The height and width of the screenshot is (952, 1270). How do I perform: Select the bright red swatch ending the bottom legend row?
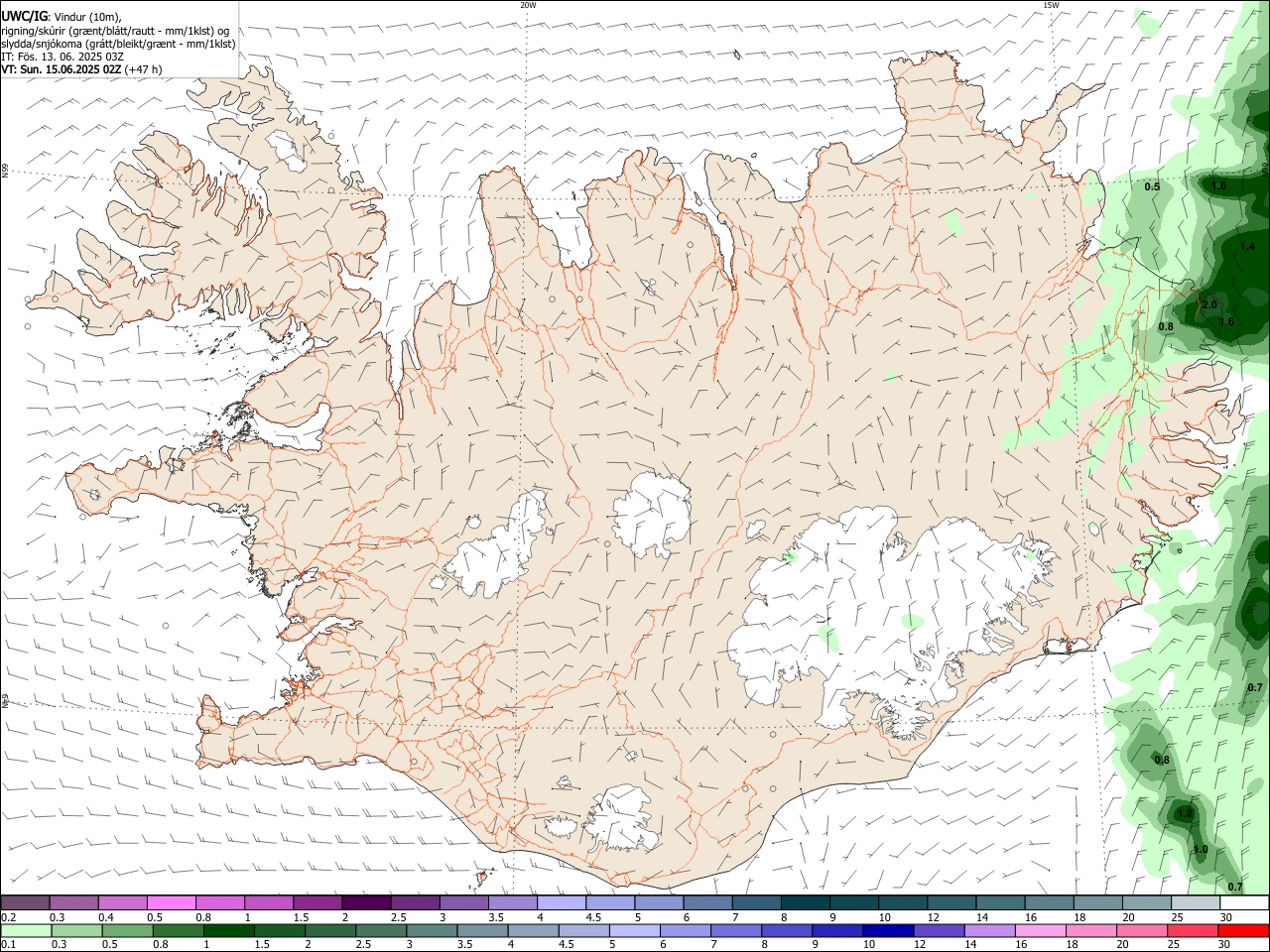click(1243, 931)
